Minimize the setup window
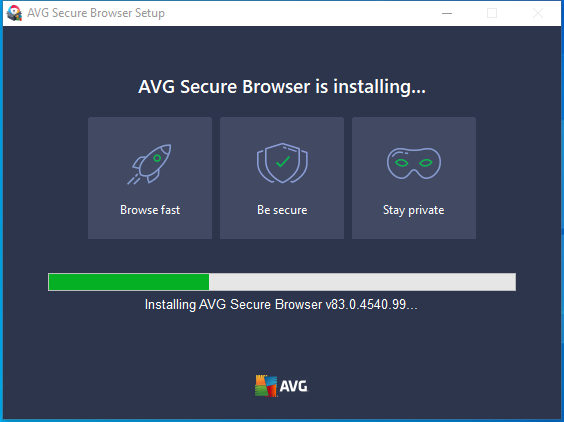The image size is (564, 422). coord(447,13)
